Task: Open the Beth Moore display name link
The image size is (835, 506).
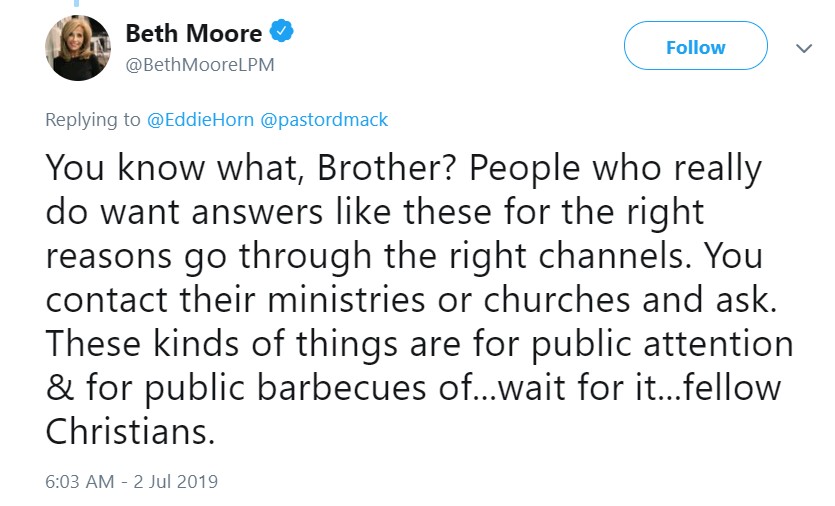Action: coord(193,34)
